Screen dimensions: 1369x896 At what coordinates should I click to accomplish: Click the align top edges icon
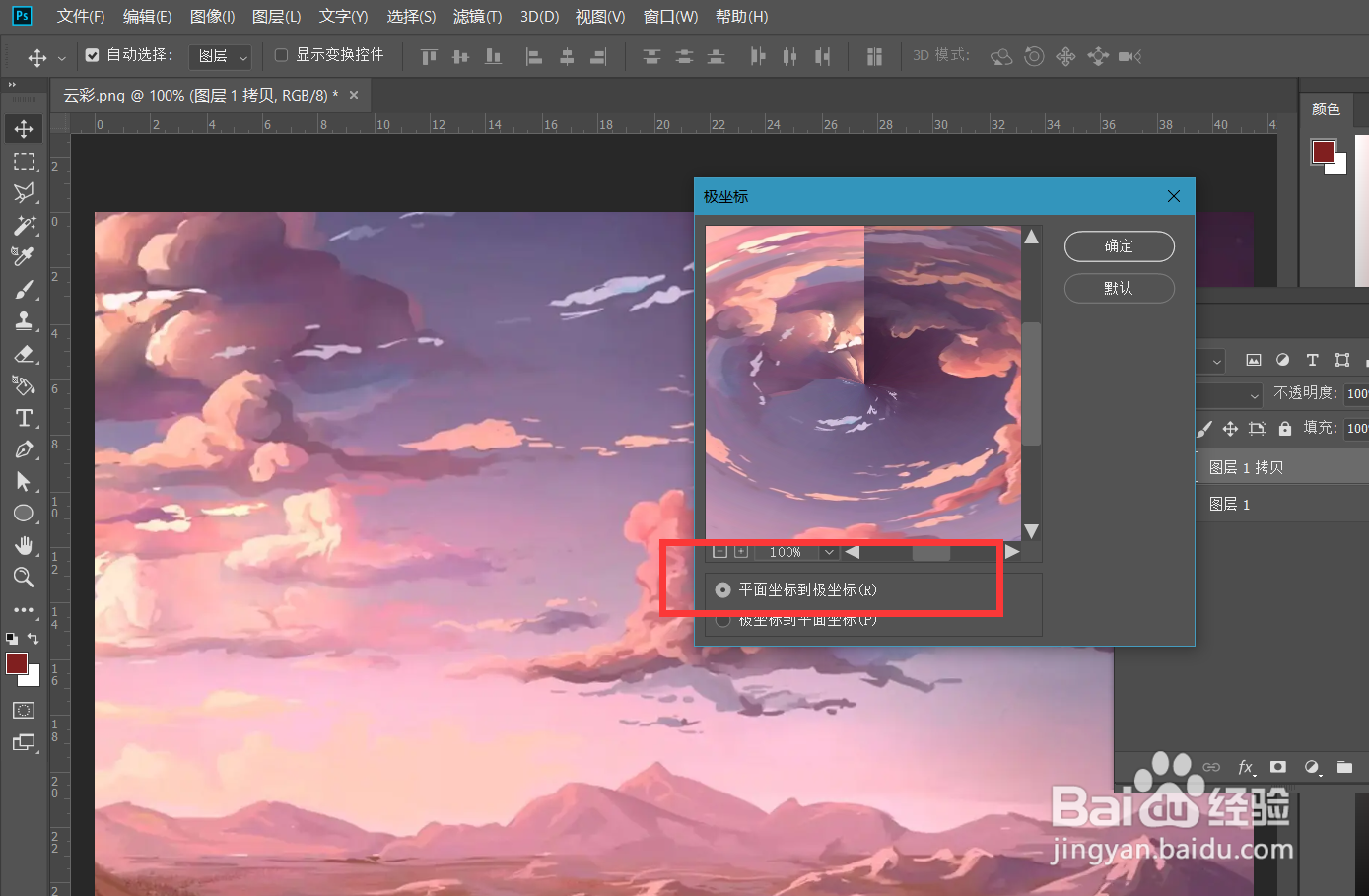click(x=429, y=57)
